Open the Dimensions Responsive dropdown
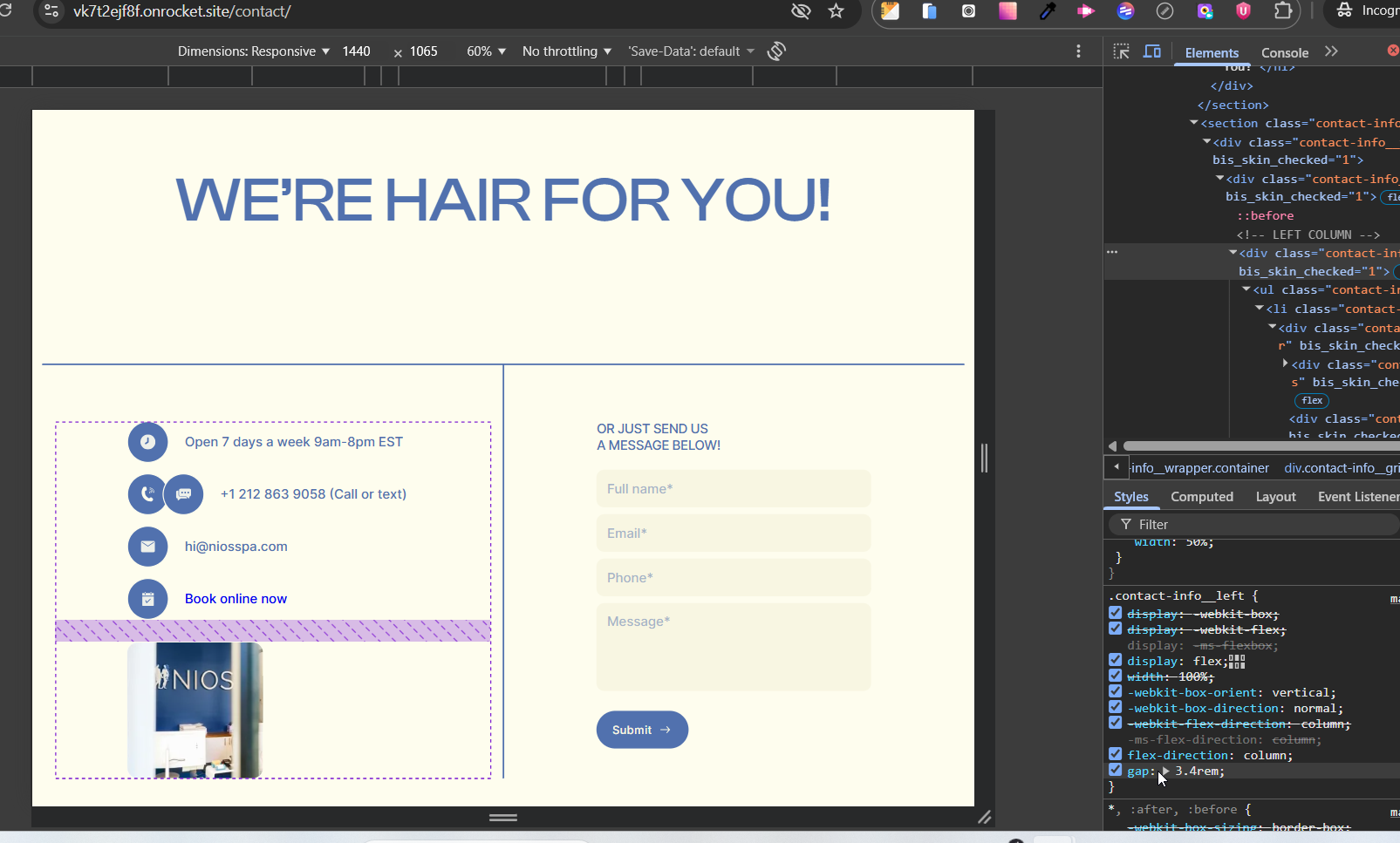Screen dimensions: 1400x843 pos(253,51)
